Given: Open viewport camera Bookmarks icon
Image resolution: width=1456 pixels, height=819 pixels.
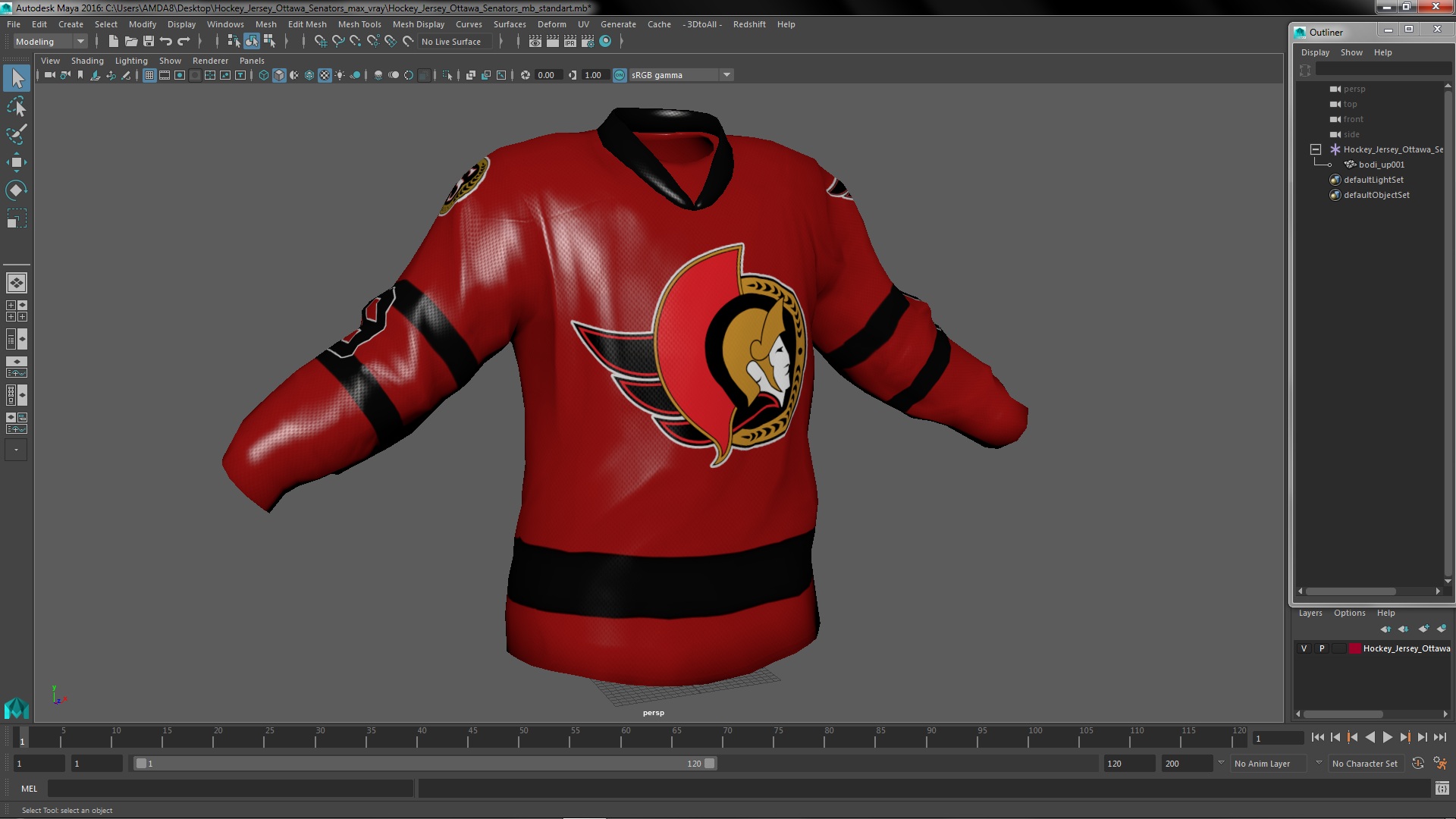Looking at the screenshot, I should (x=80, y=75).
